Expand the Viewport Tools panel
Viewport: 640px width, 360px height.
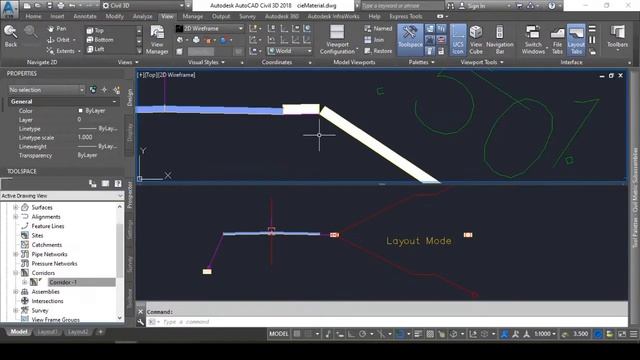(x=482, y=62)
